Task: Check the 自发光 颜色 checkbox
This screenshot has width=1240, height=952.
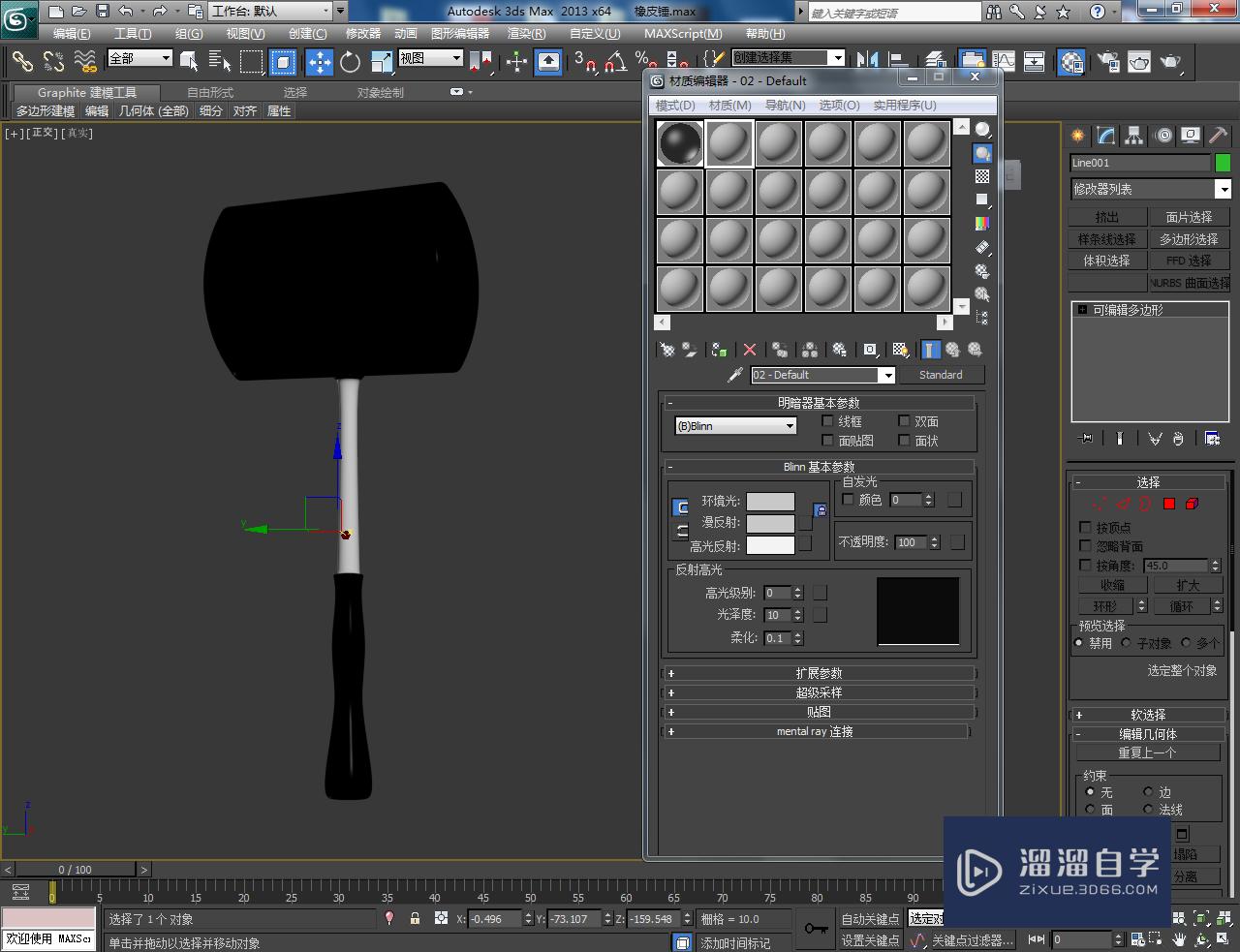Action: coord(849,500)
